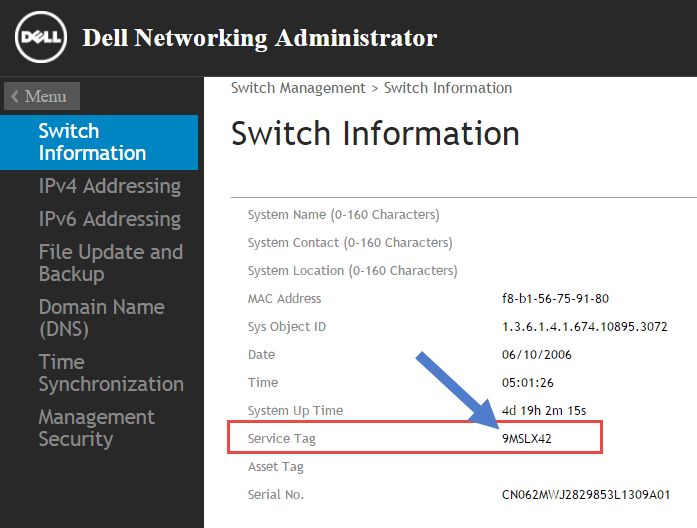This screenshot has height=528, width=697.
Task: Open File Update and Backup
Action: (111, 263)
